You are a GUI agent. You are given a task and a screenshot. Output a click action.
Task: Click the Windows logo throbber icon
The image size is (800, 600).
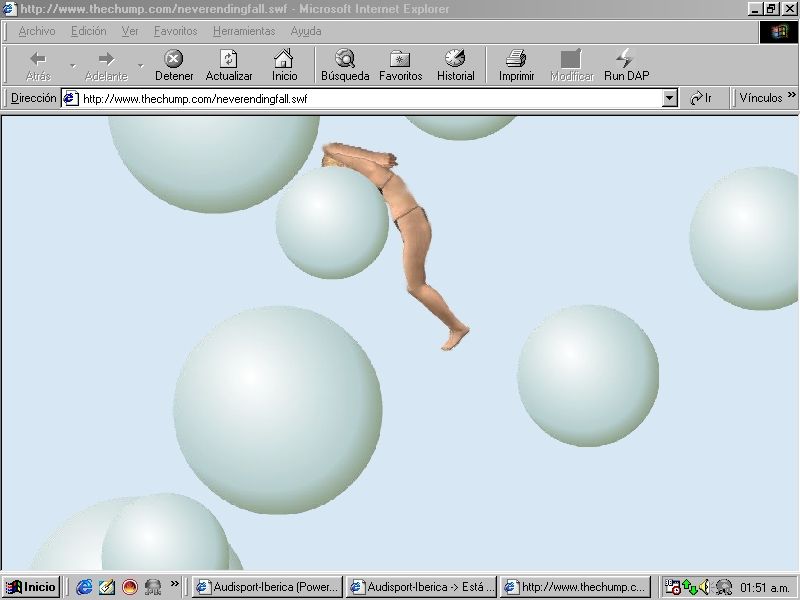point(779,32)
